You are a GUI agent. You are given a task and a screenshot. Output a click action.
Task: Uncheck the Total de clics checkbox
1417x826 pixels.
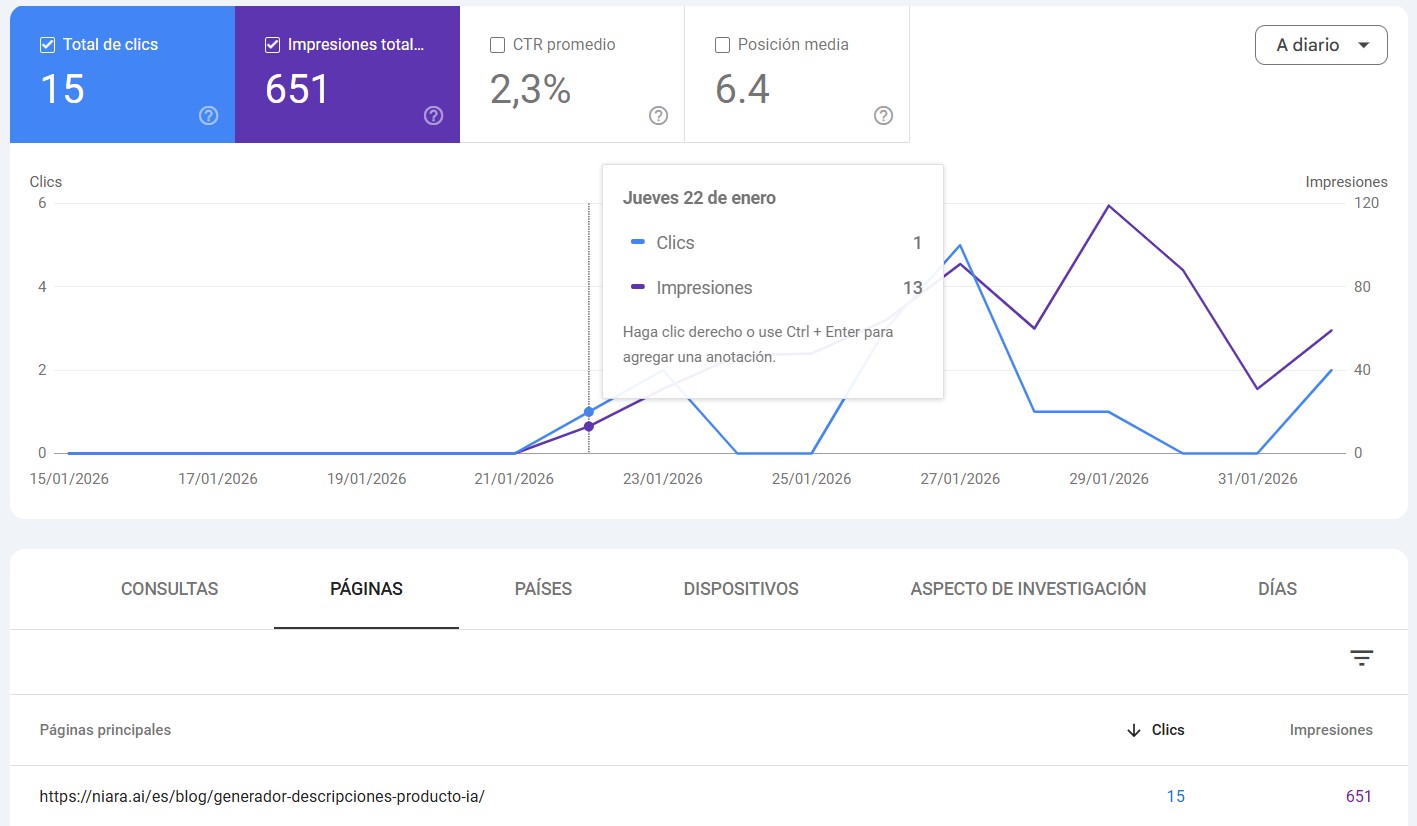(x=47, y=45)
